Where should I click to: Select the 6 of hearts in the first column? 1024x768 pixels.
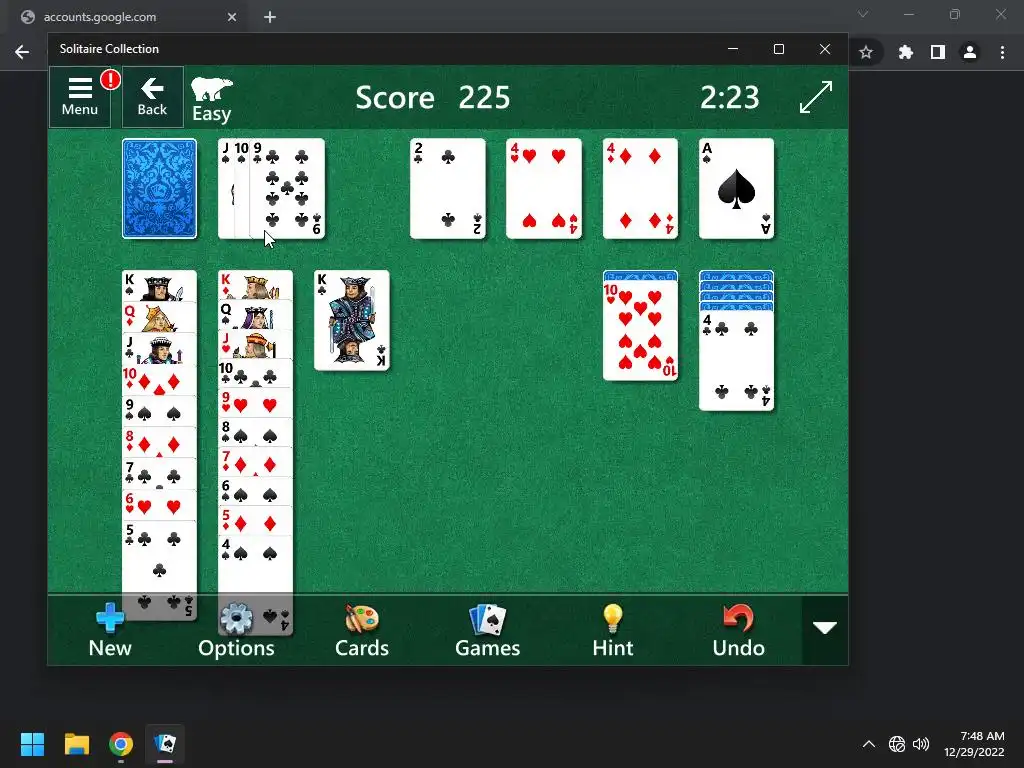coord(159,505)
